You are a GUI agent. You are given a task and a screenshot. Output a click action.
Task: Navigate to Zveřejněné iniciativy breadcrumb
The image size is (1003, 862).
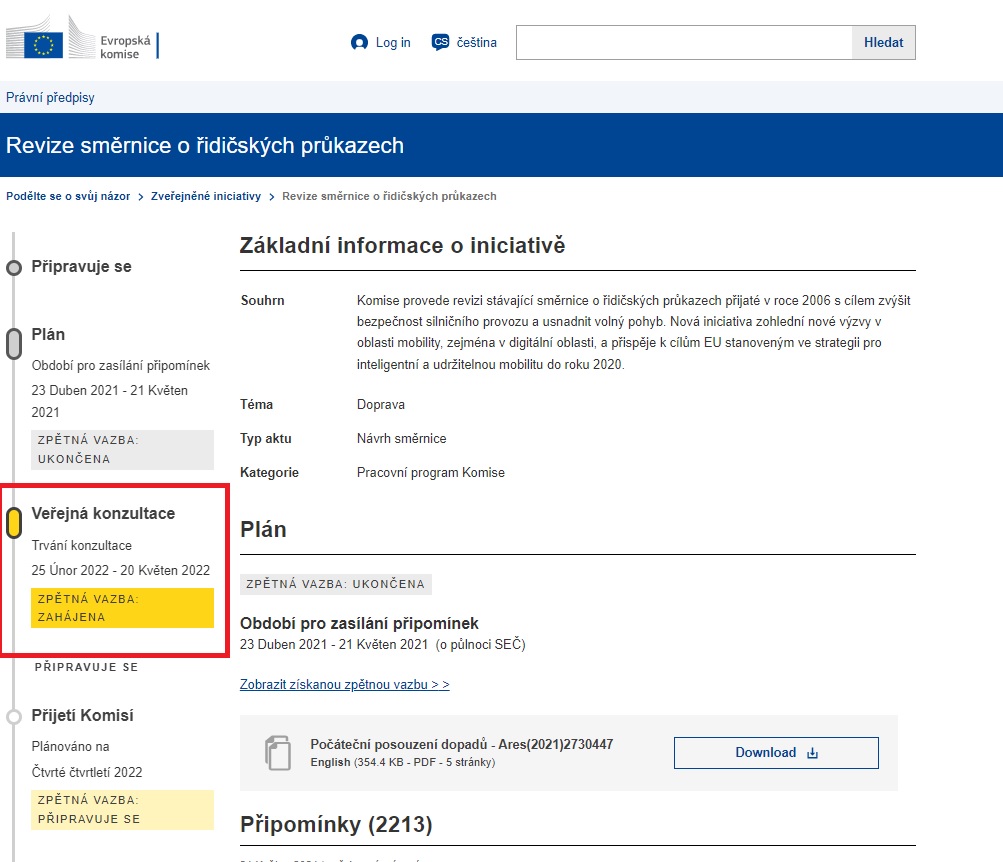tap(205, 196)
